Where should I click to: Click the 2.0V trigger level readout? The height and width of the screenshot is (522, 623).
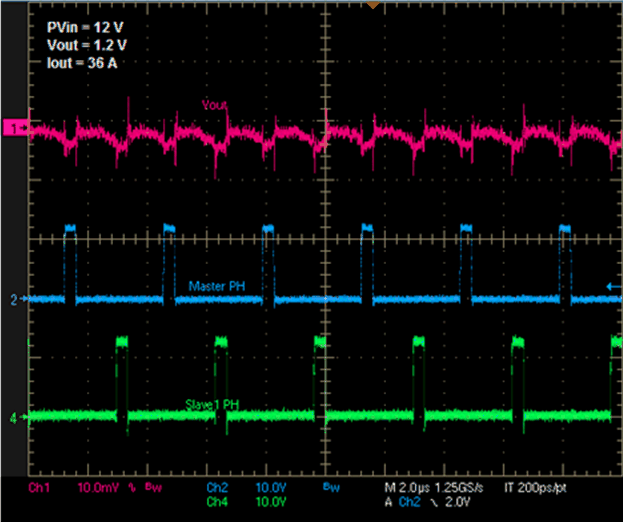pyautogui.click(x=457, y=502)
